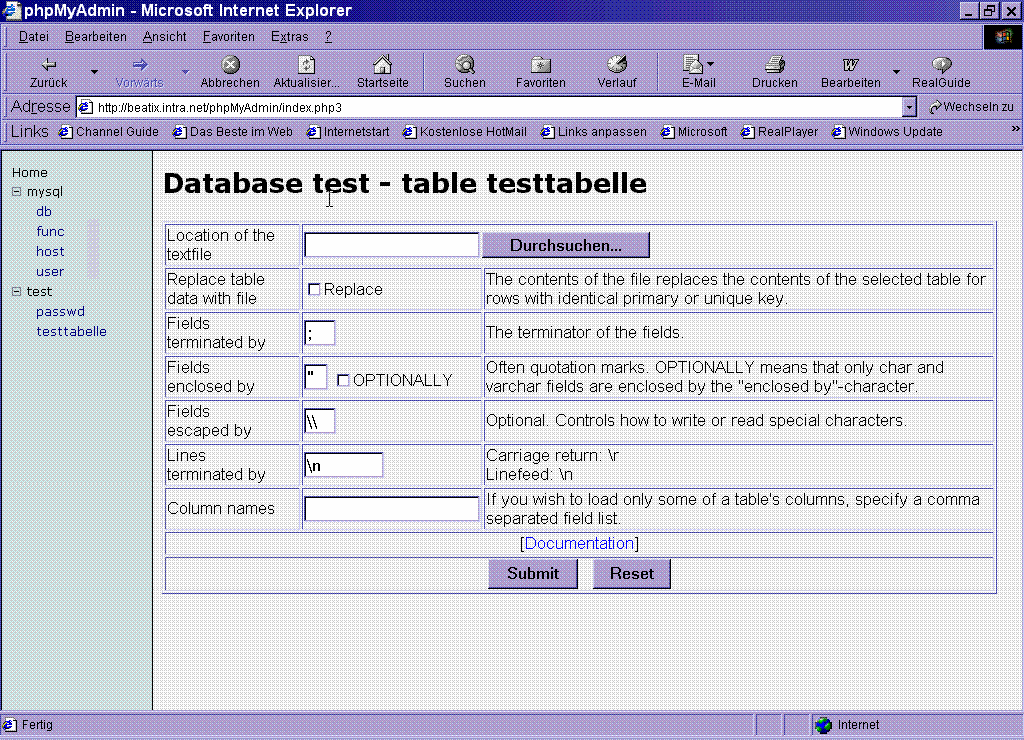Open the Extras menu

click(x=289, y=37)
